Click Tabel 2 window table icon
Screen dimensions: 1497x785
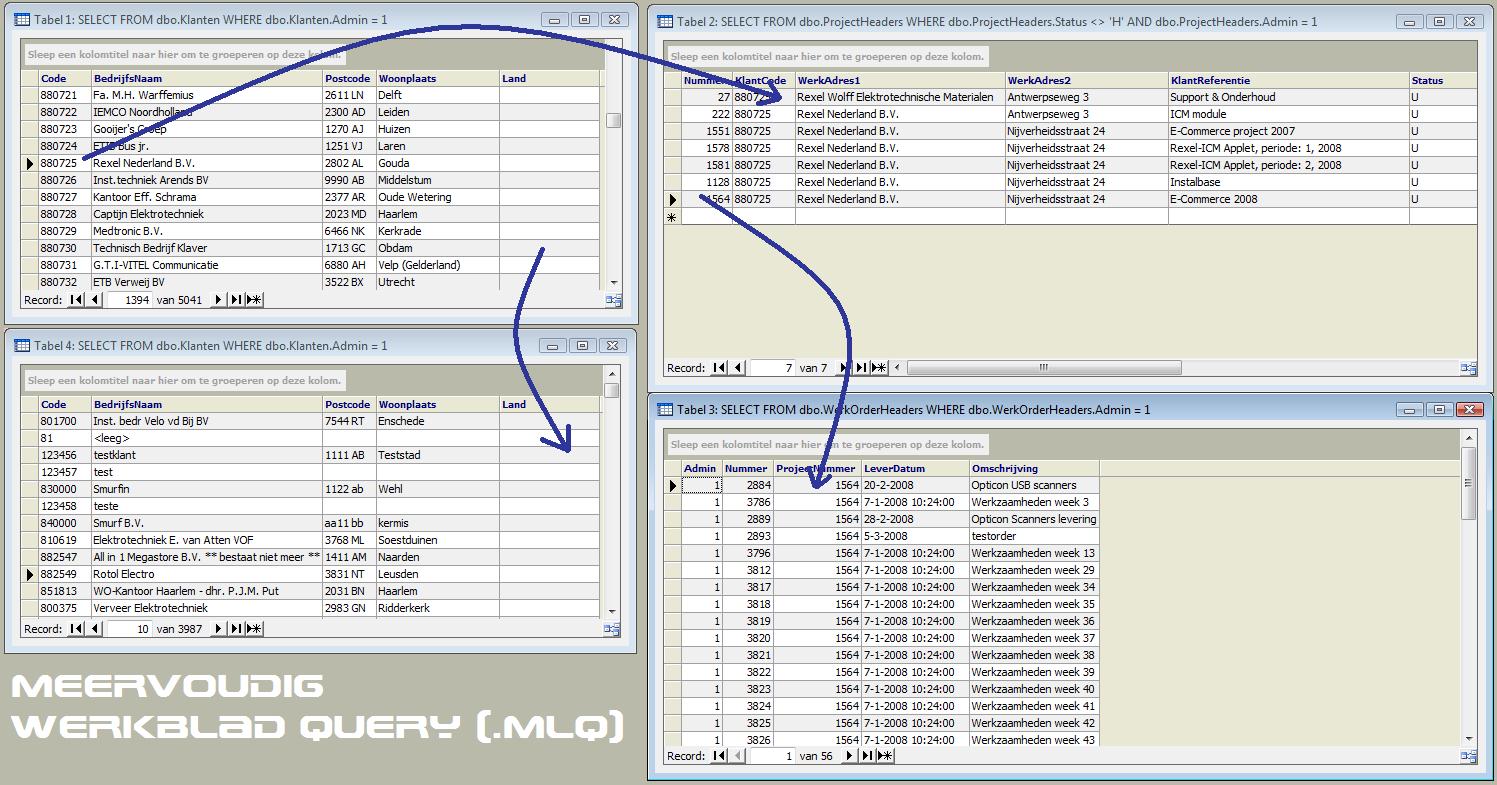coord(665,21)
